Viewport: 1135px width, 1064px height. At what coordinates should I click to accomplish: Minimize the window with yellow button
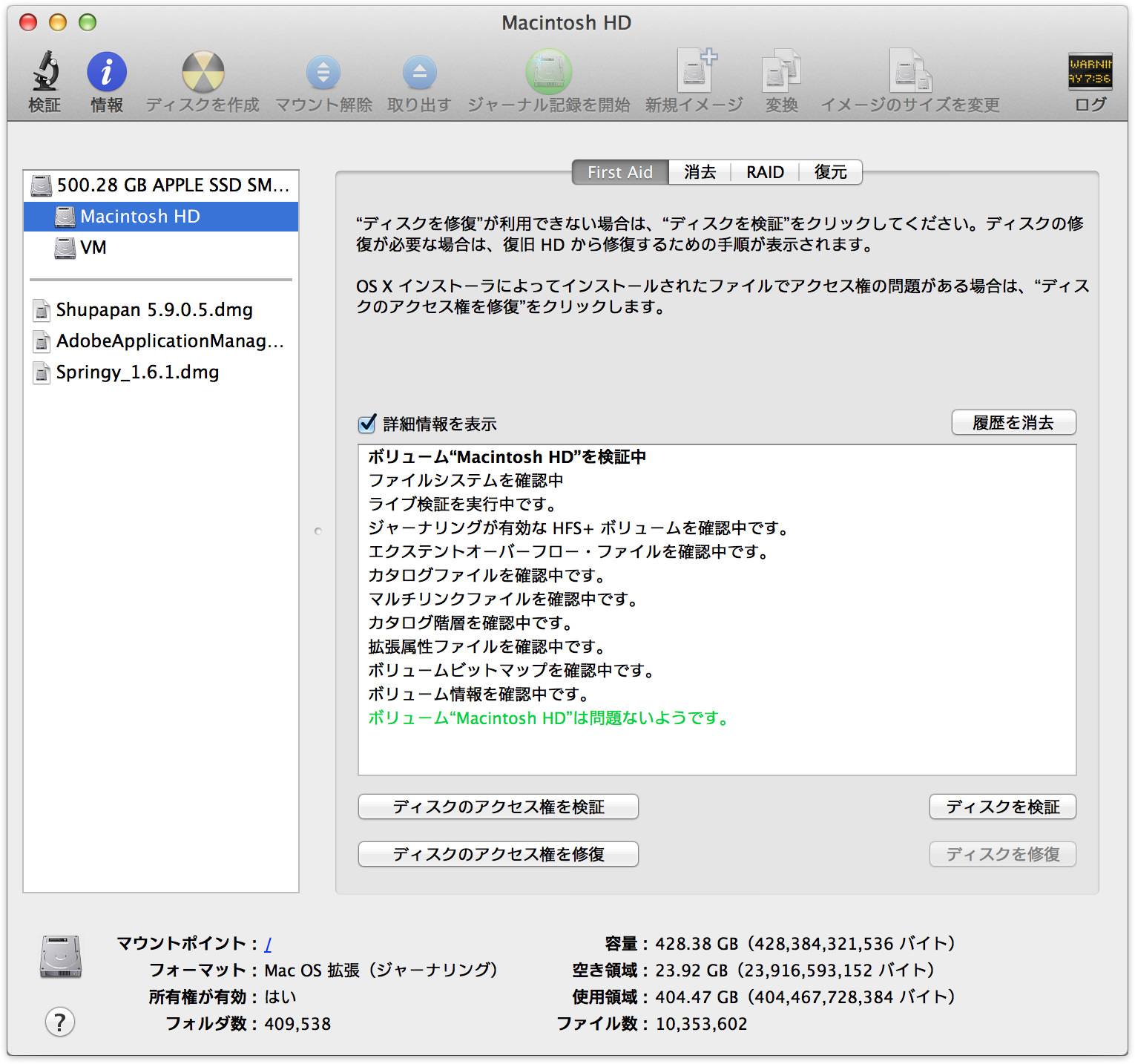tap(58, 22)
